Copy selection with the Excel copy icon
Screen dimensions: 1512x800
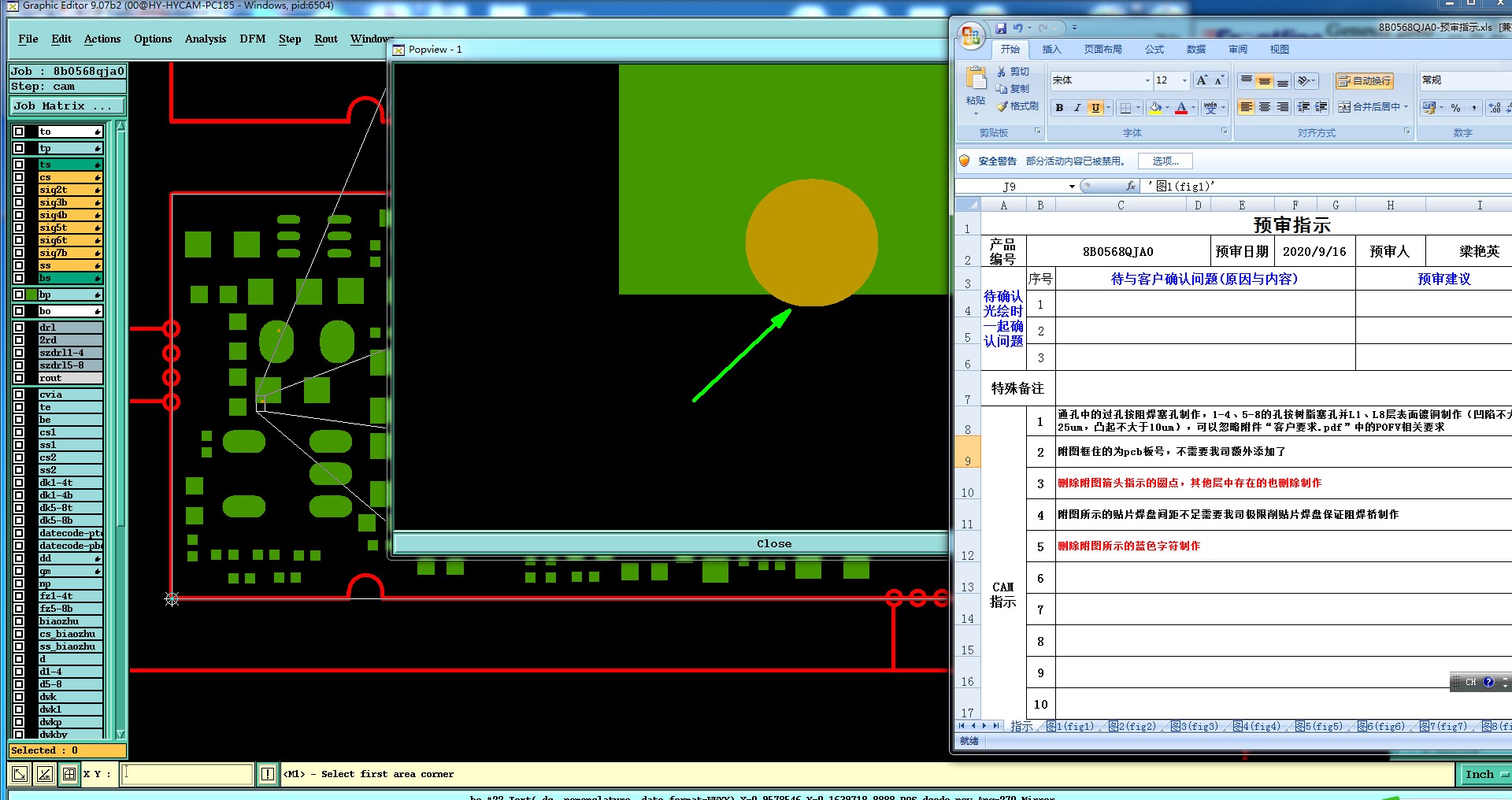1002,89
